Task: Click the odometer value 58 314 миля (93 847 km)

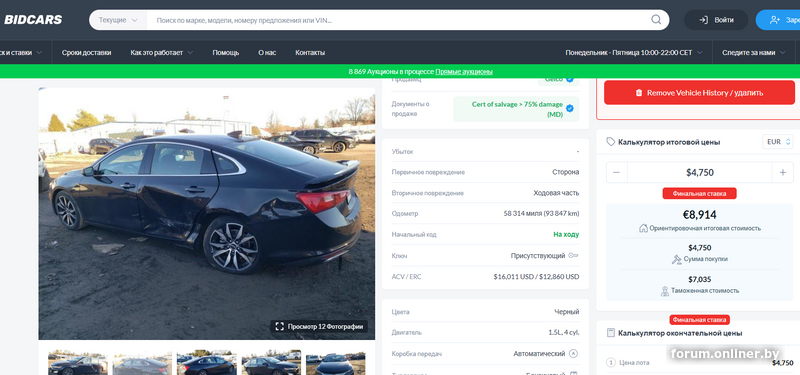Action: point(541,214)
